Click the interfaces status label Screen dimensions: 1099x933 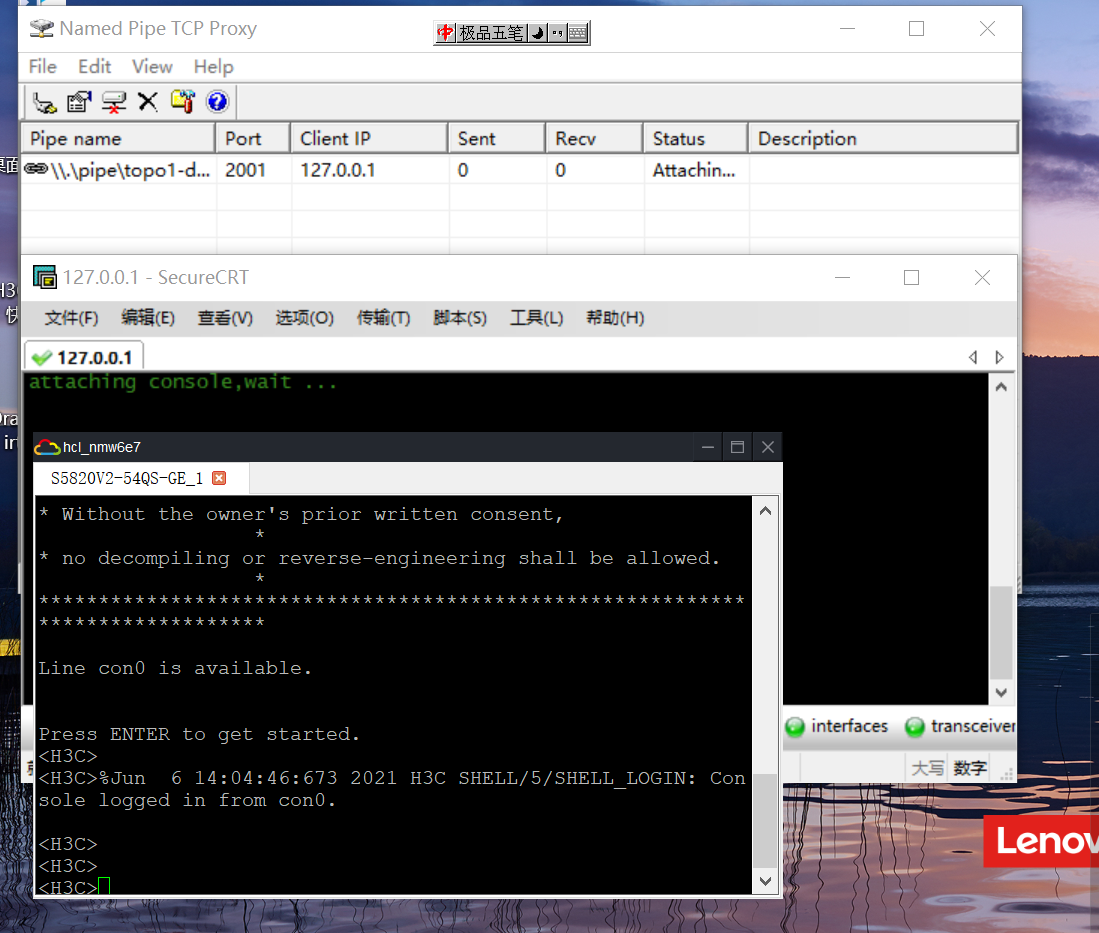(x=849, y=726)
